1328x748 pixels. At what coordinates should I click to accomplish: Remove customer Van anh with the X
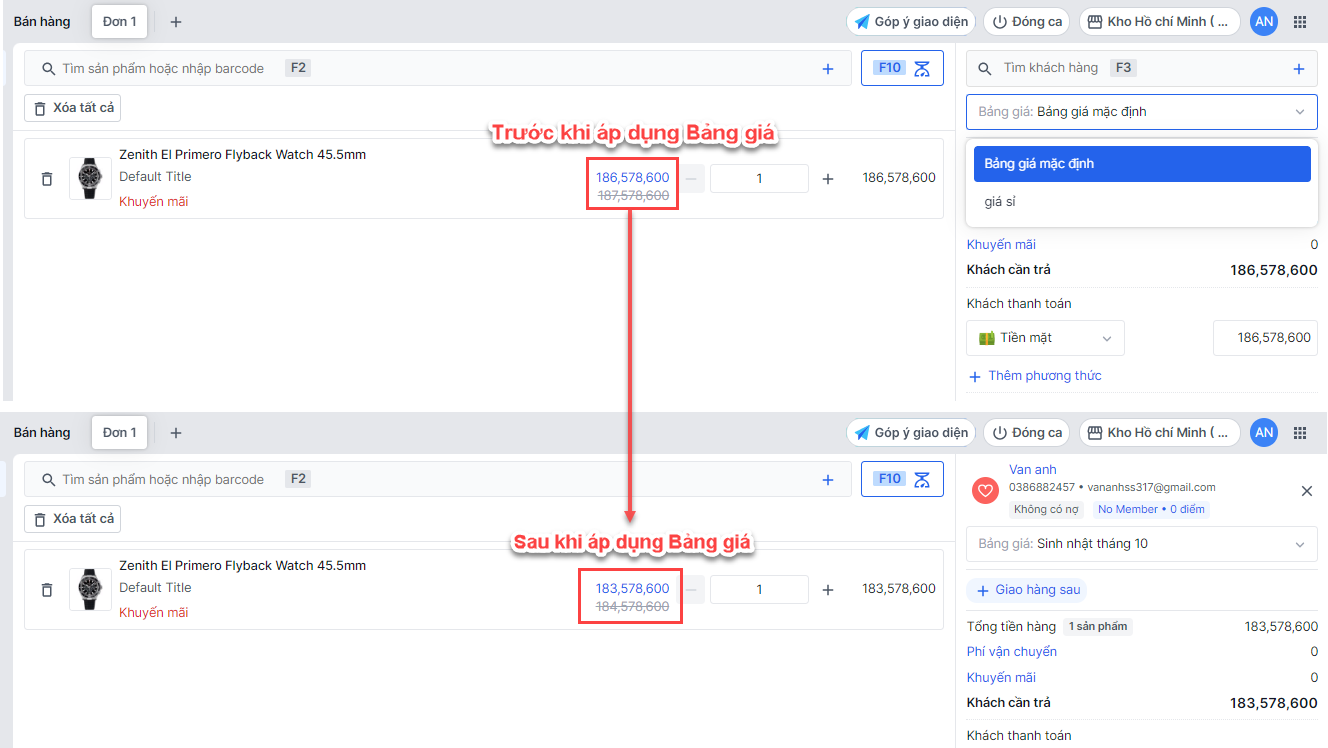[1306, 491]
